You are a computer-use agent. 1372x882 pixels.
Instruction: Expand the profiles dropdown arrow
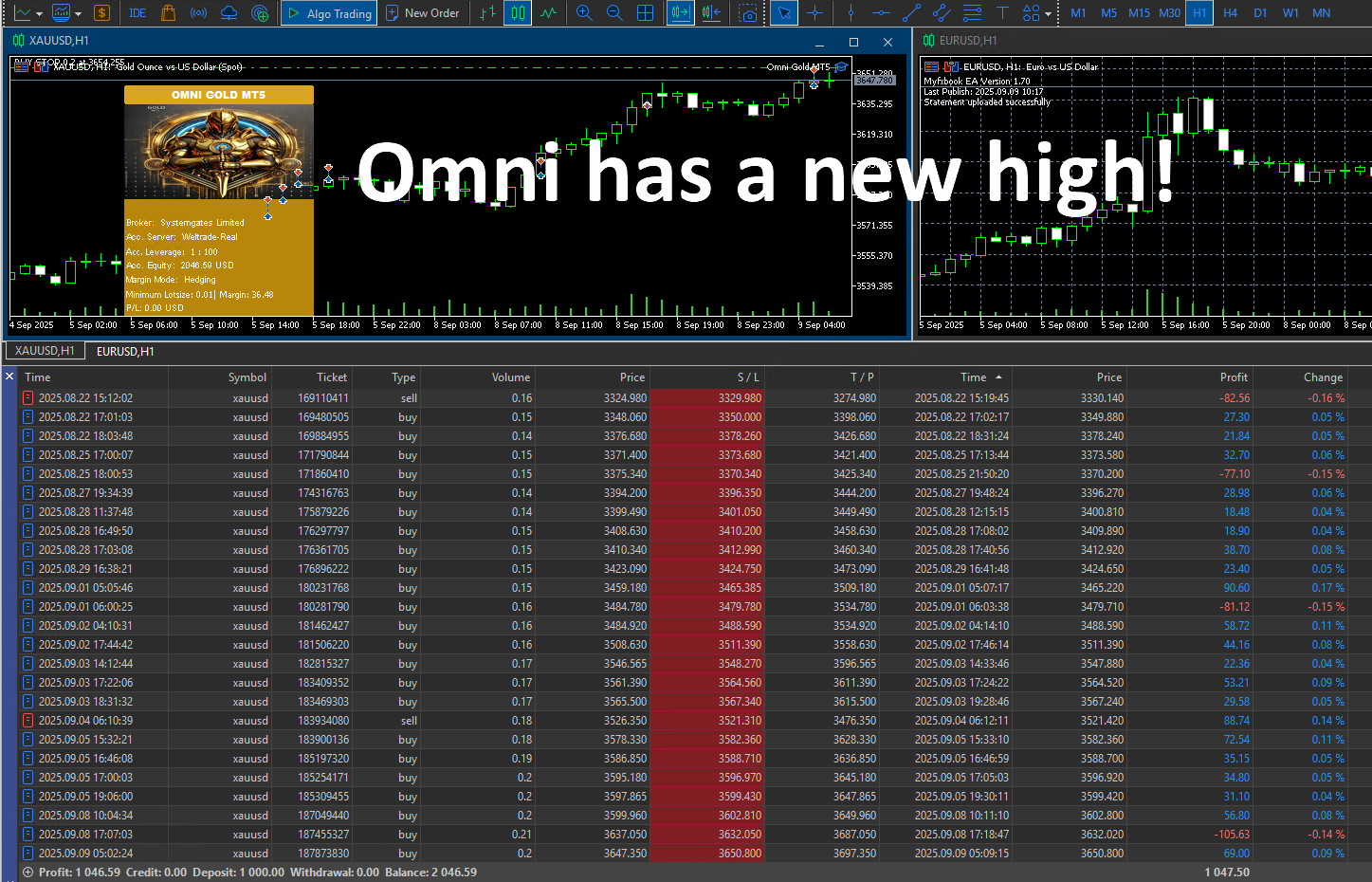[78, 13]
